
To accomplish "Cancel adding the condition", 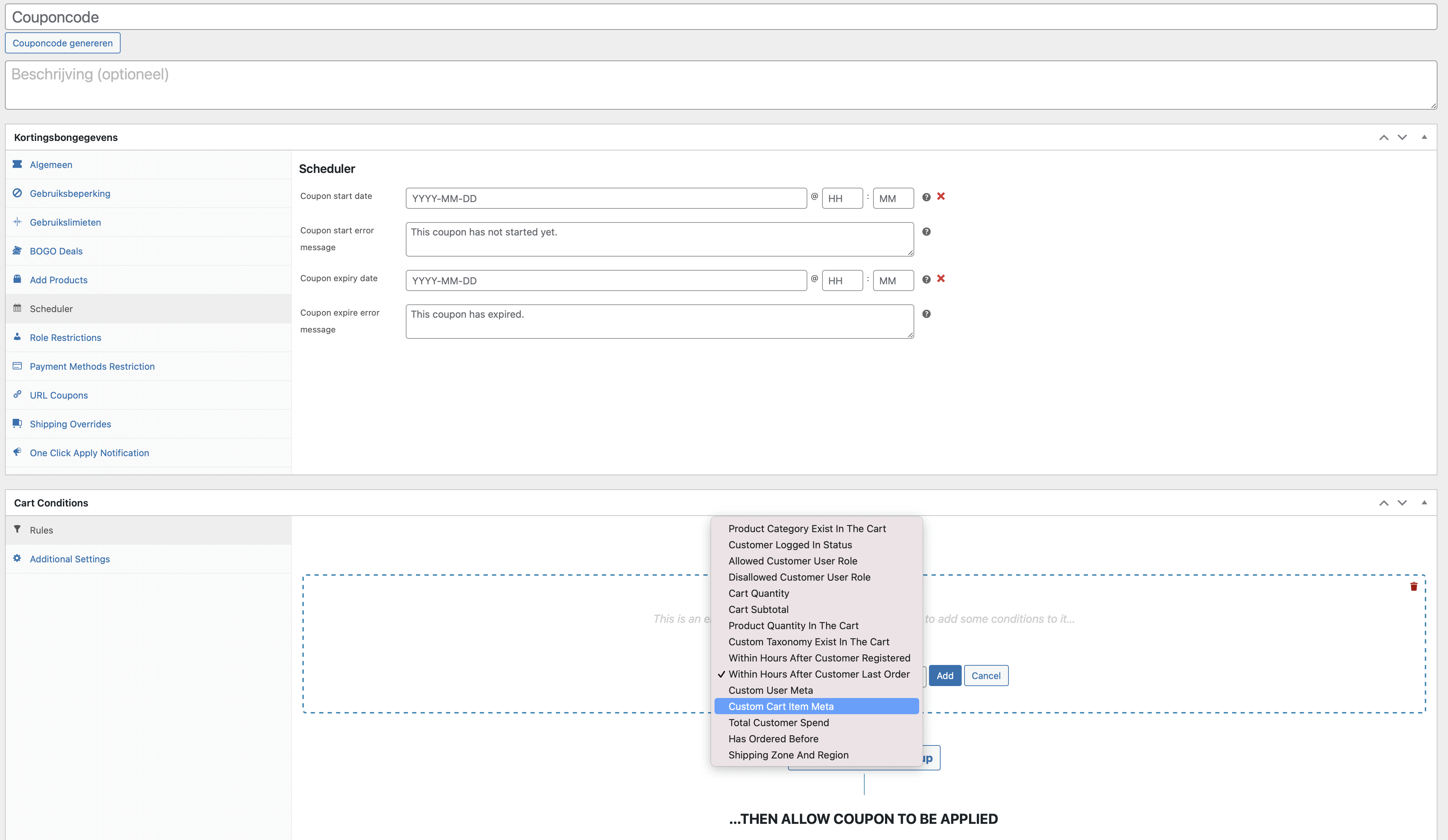I will pos(986,676).
